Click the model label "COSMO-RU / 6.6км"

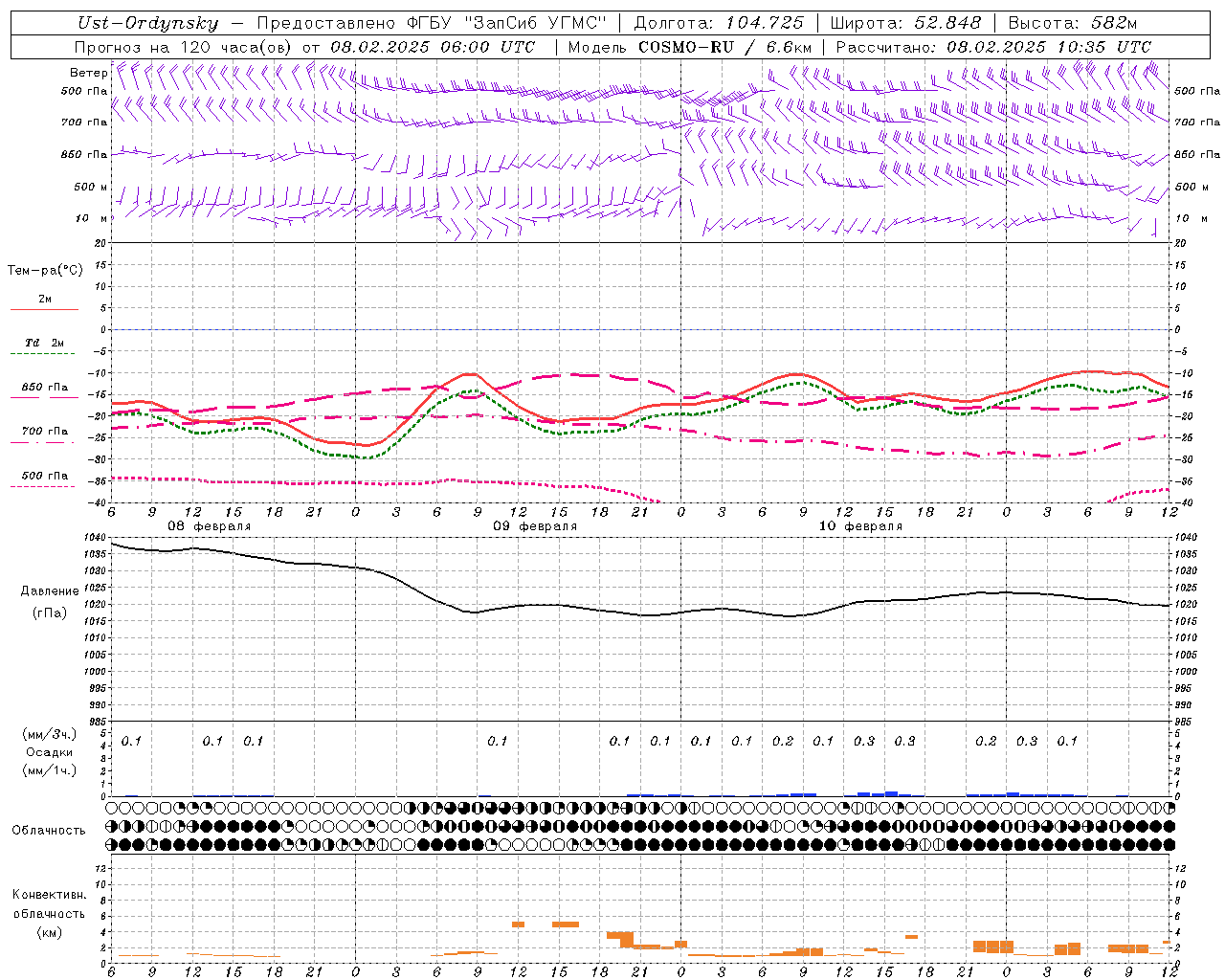click(x=724, y=47)
